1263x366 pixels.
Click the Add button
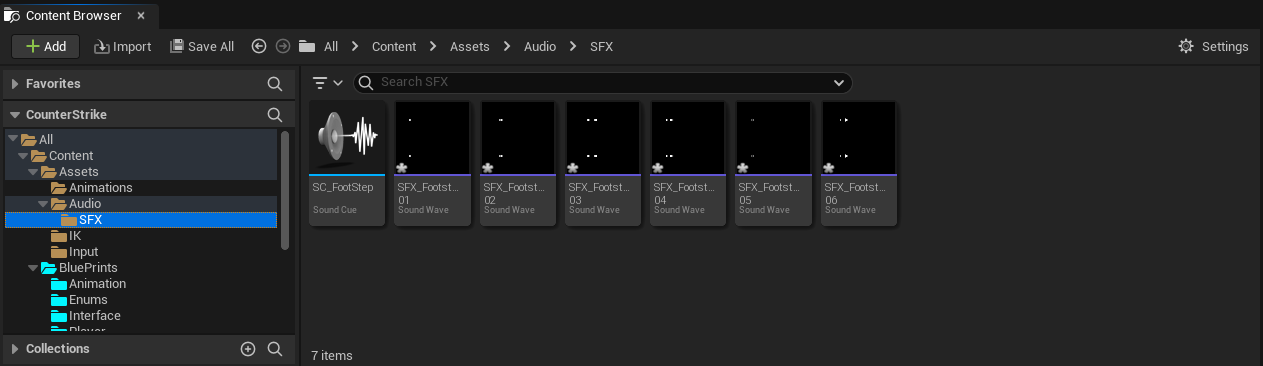45,46
